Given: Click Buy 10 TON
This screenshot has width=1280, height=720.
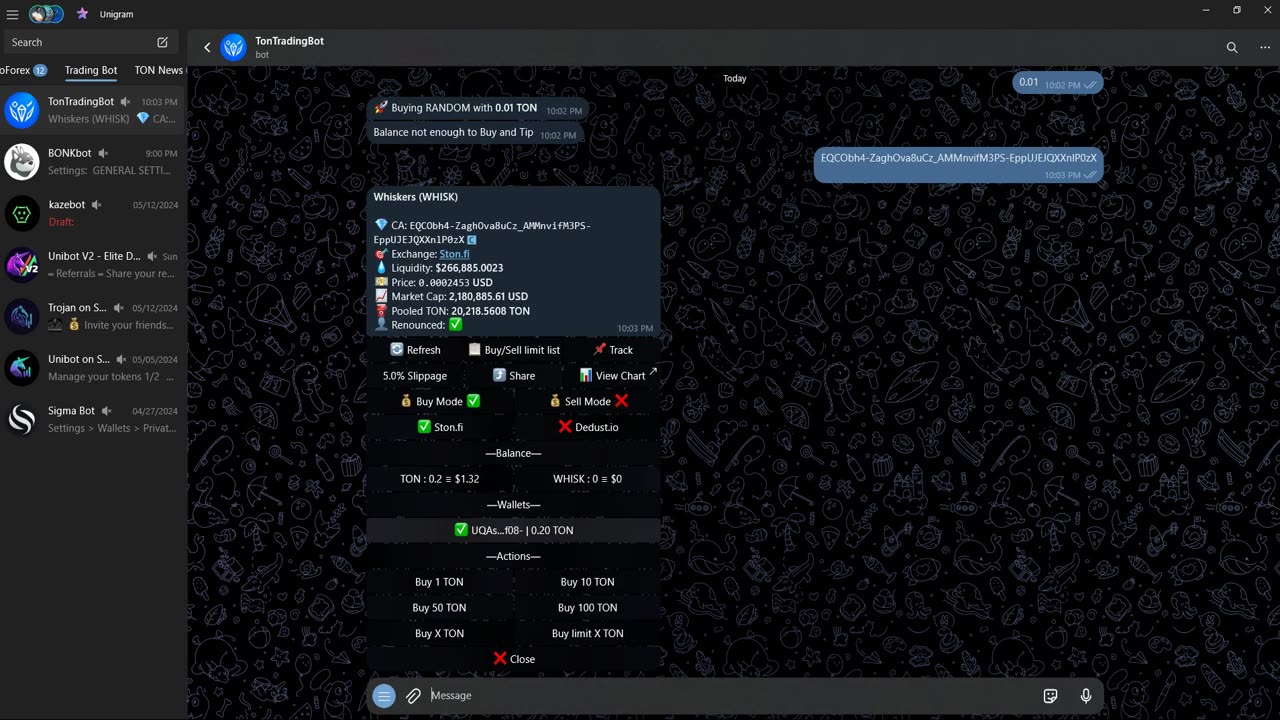Looking at the screenshot, I should click(588, 582).
